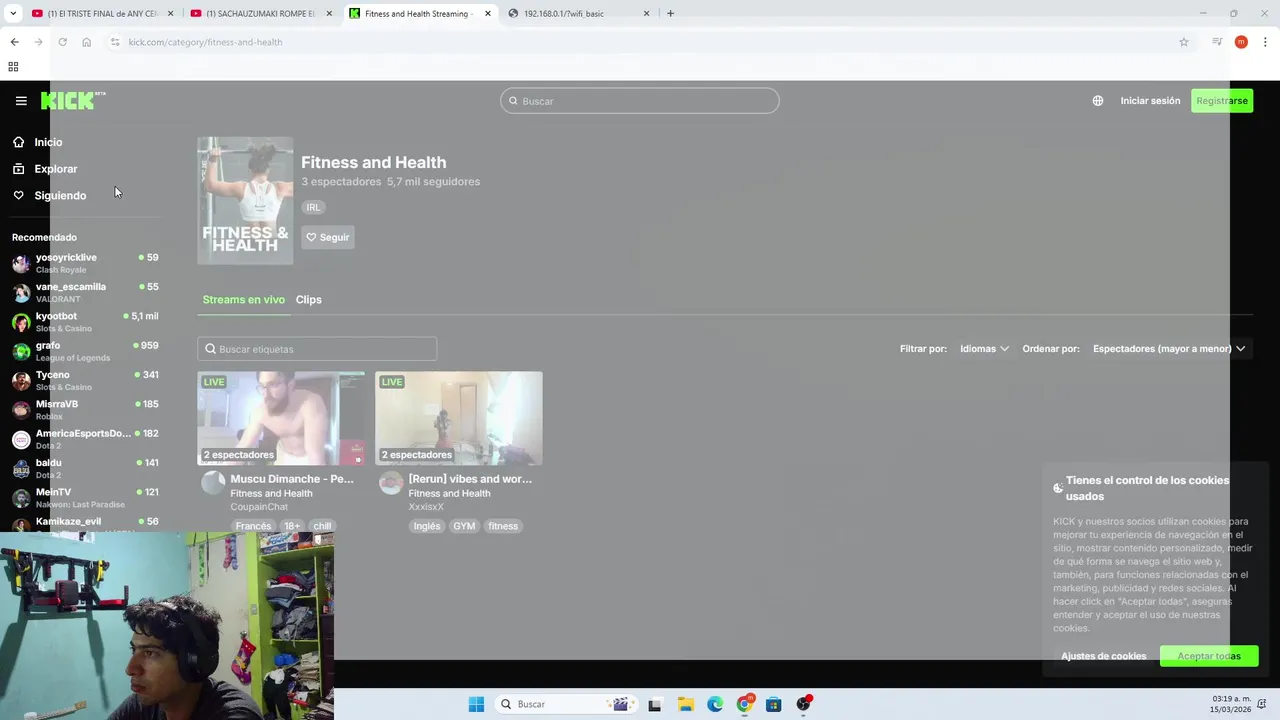Open File Explorer from the taskbar
The image size is (1280, 720).
coord(686,704)
